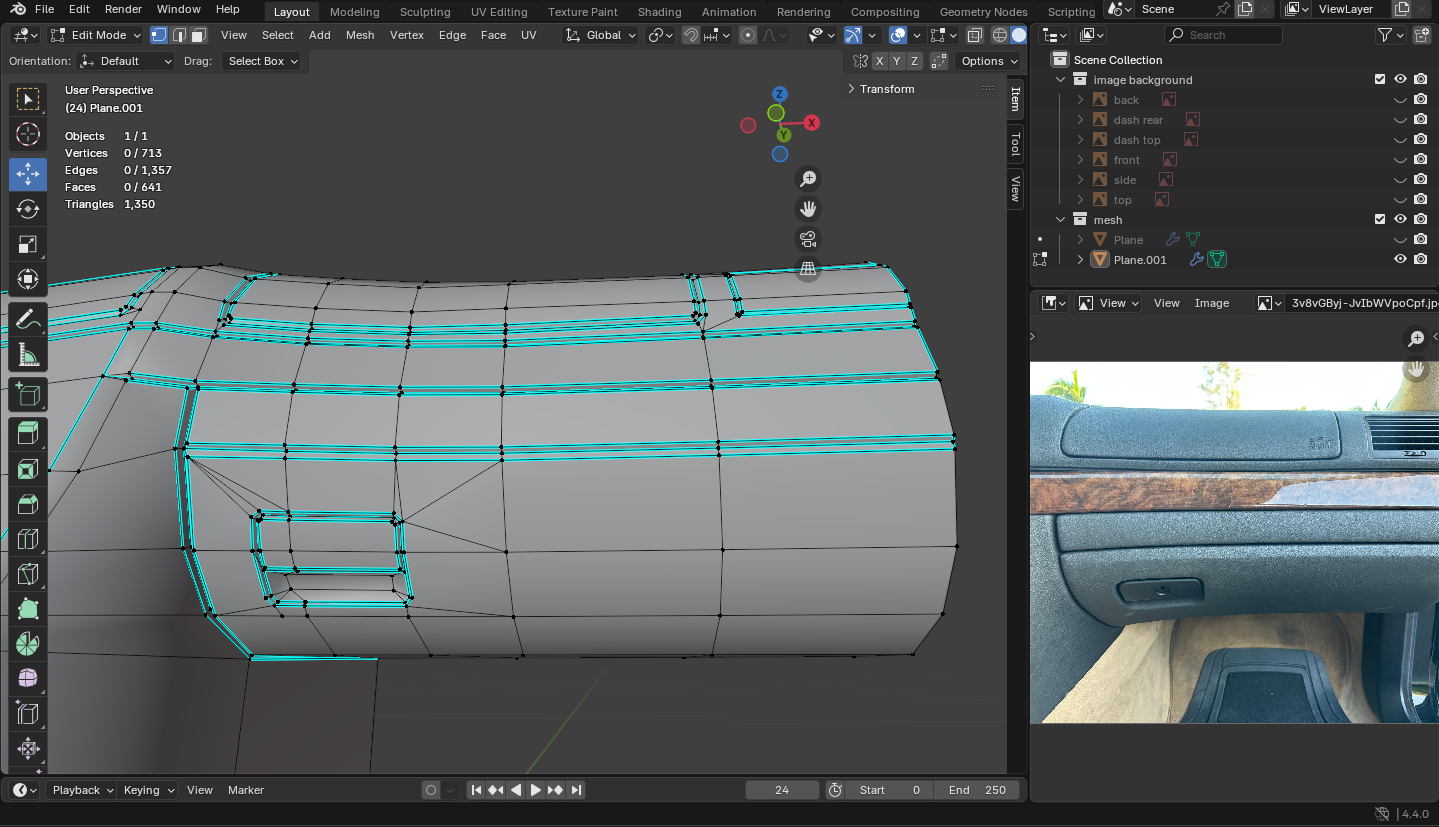
Task: Open the Global transform orientation dropdown
Action: (599, 35)
